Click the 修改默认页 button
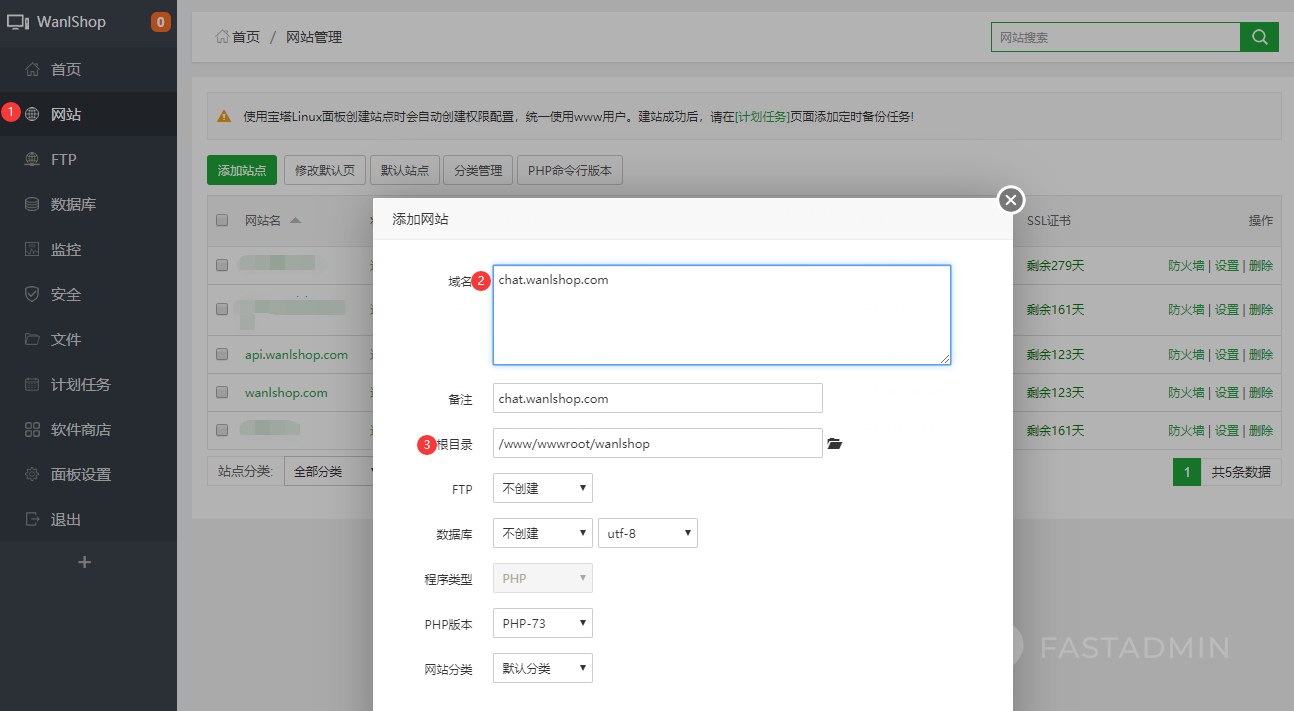Viewport: 1294px width, 711px height. (324, 171)
